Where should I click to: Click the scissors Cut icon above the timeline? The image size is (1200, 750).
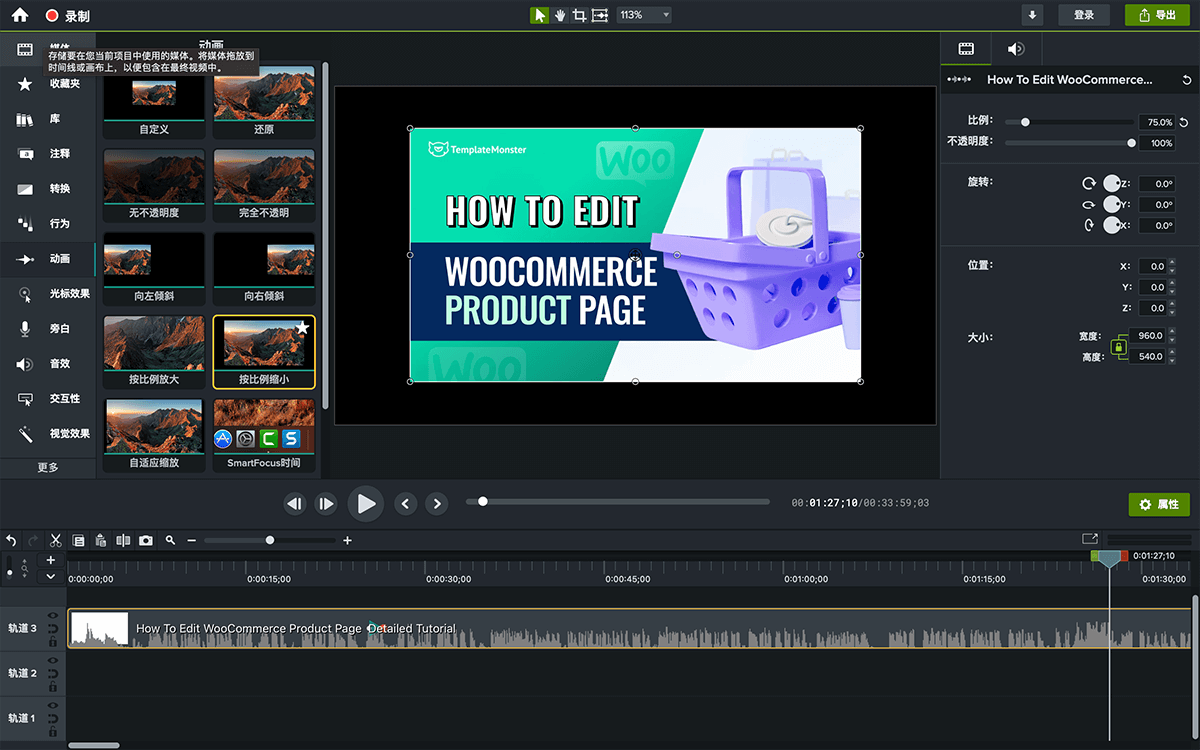[56, 540]
